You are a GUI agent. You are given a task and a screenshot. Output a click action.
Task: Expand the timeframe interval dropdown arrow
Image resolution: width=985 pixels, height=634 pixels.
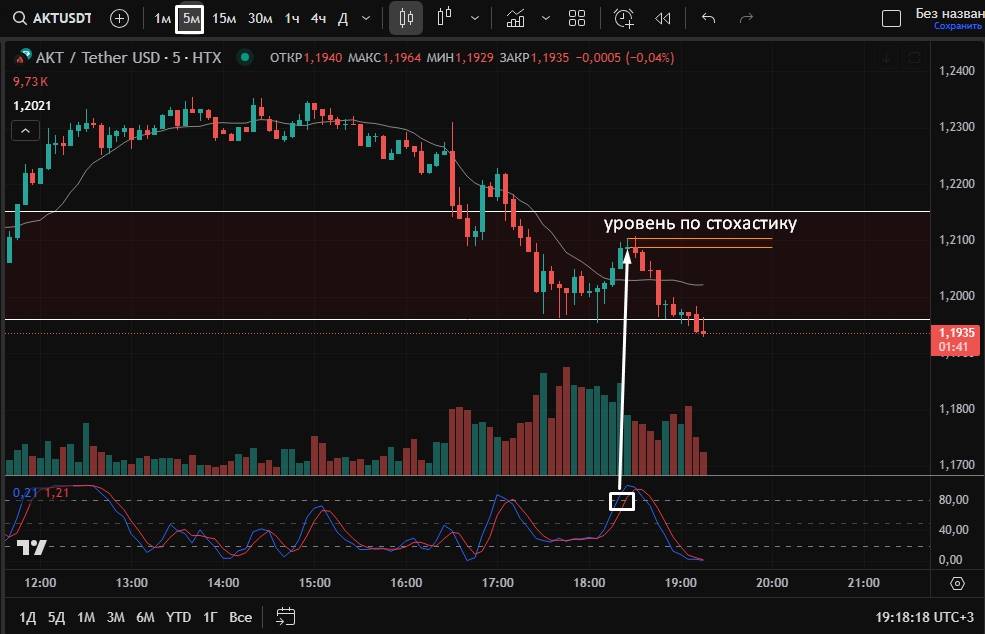pos(366,18)
